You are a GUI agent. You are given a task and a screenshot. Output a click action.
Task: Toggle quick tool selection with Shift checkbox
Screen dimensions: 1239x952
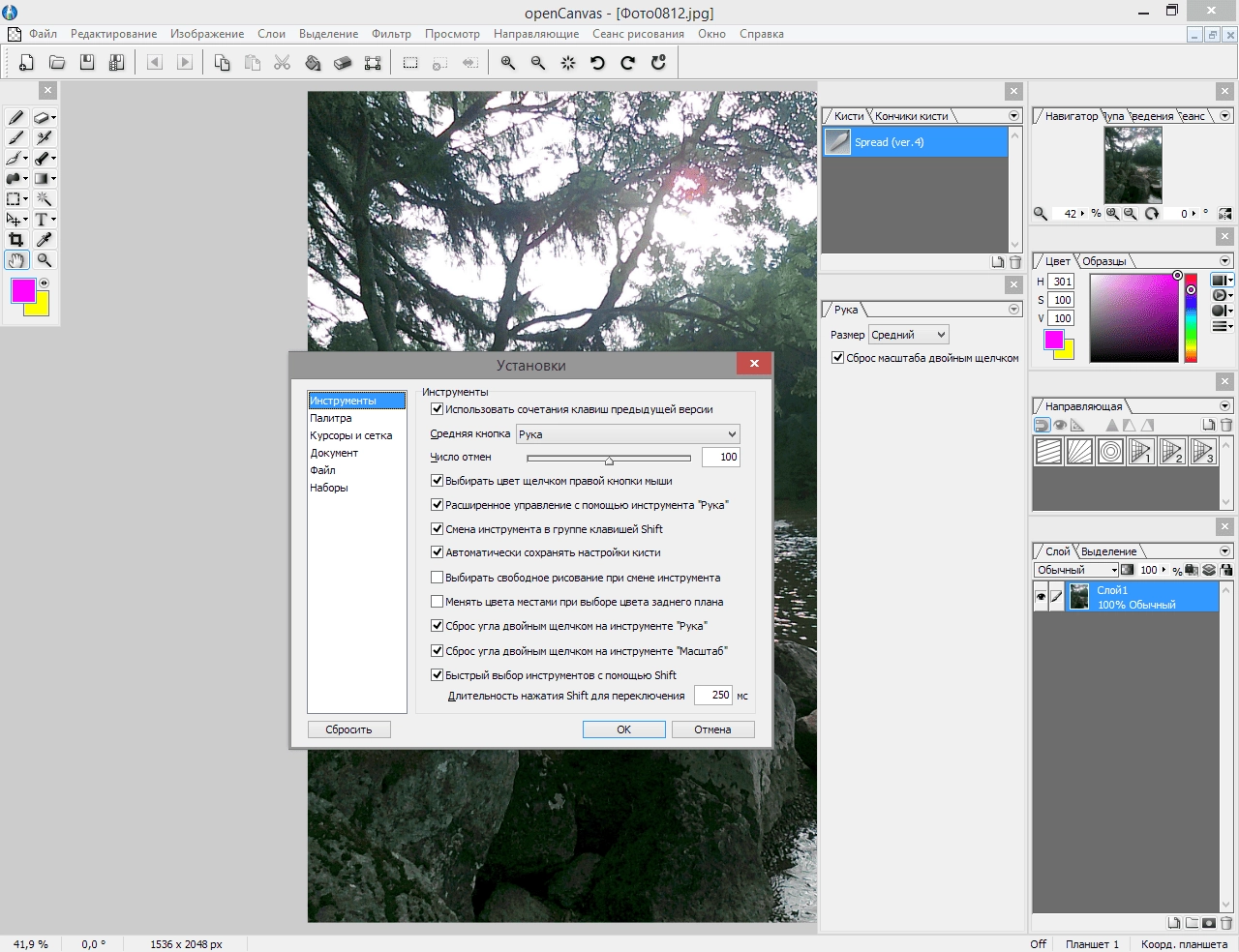pos(437,675)
